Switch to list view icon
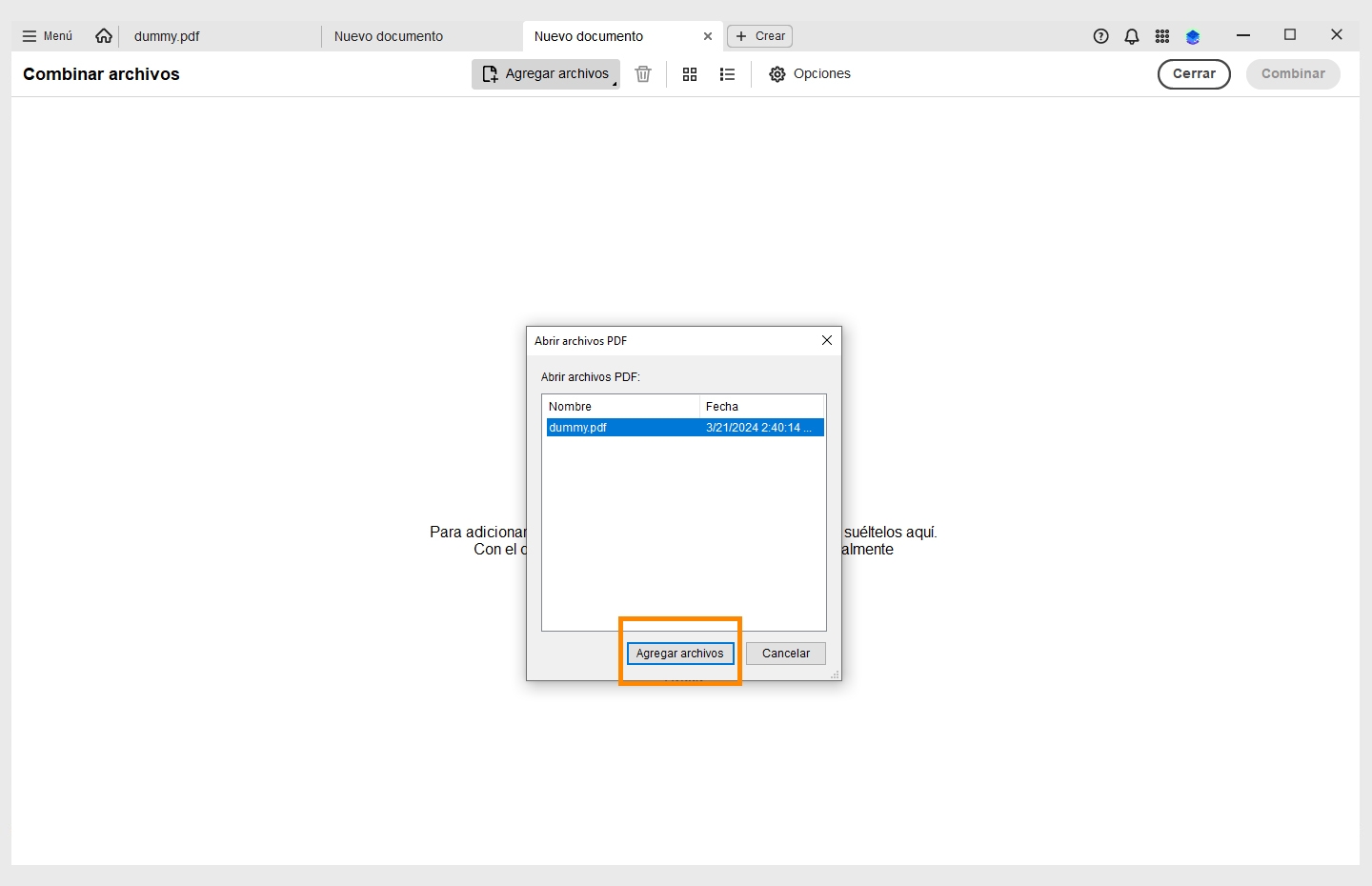The image size is (1372, 886). pos(727,74)
